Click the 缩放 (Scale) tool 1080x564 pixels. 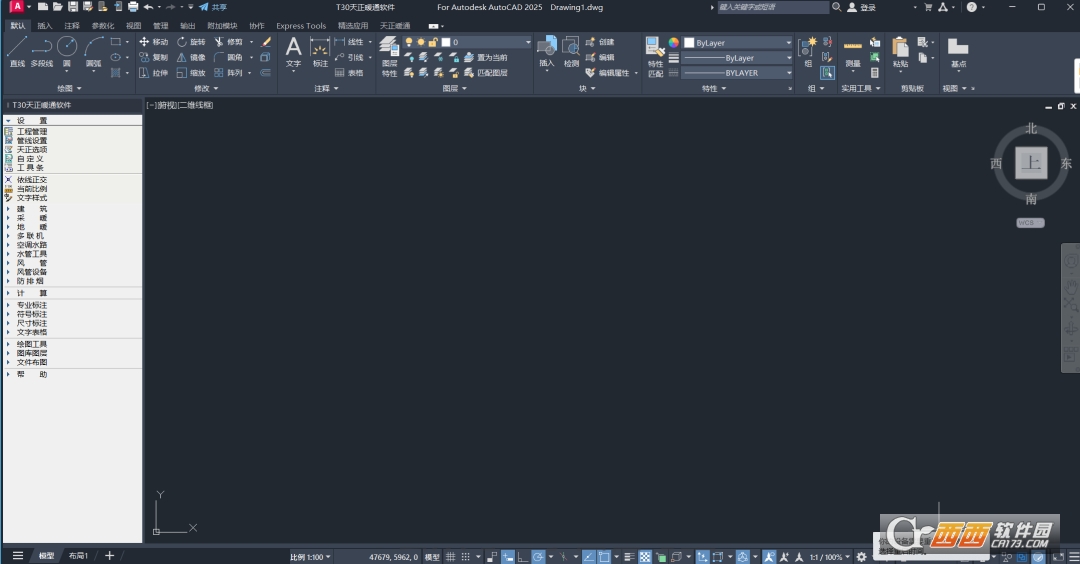pyautogui.click(x=191, y=72)
